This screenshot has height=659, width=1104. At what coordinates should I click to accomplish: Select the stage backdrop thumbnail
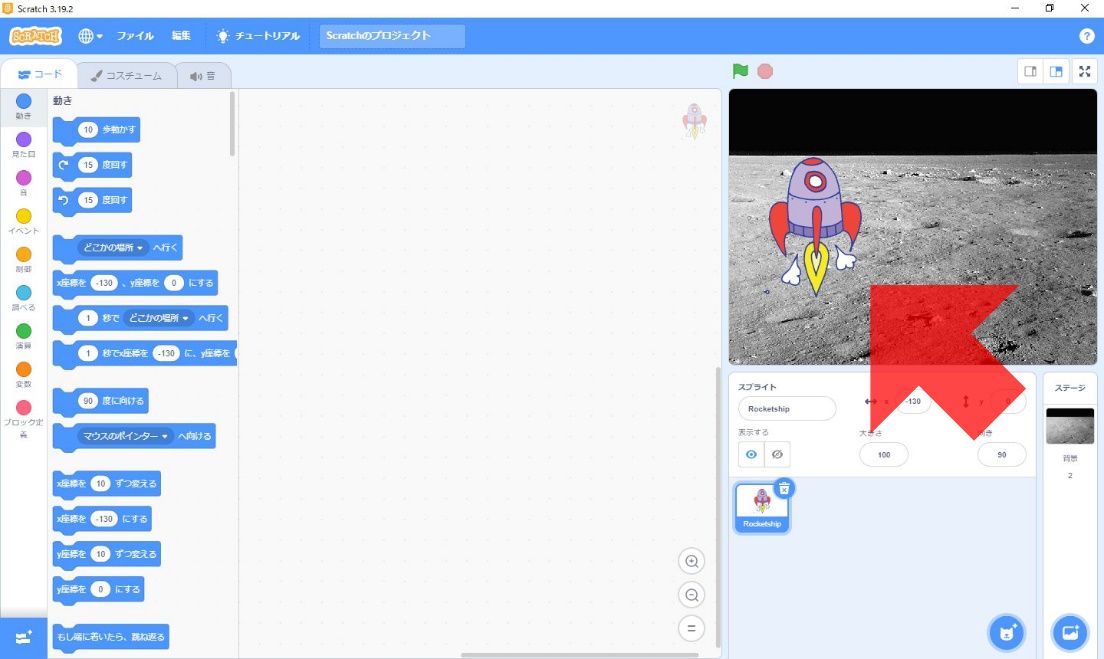click(1070, 426)
